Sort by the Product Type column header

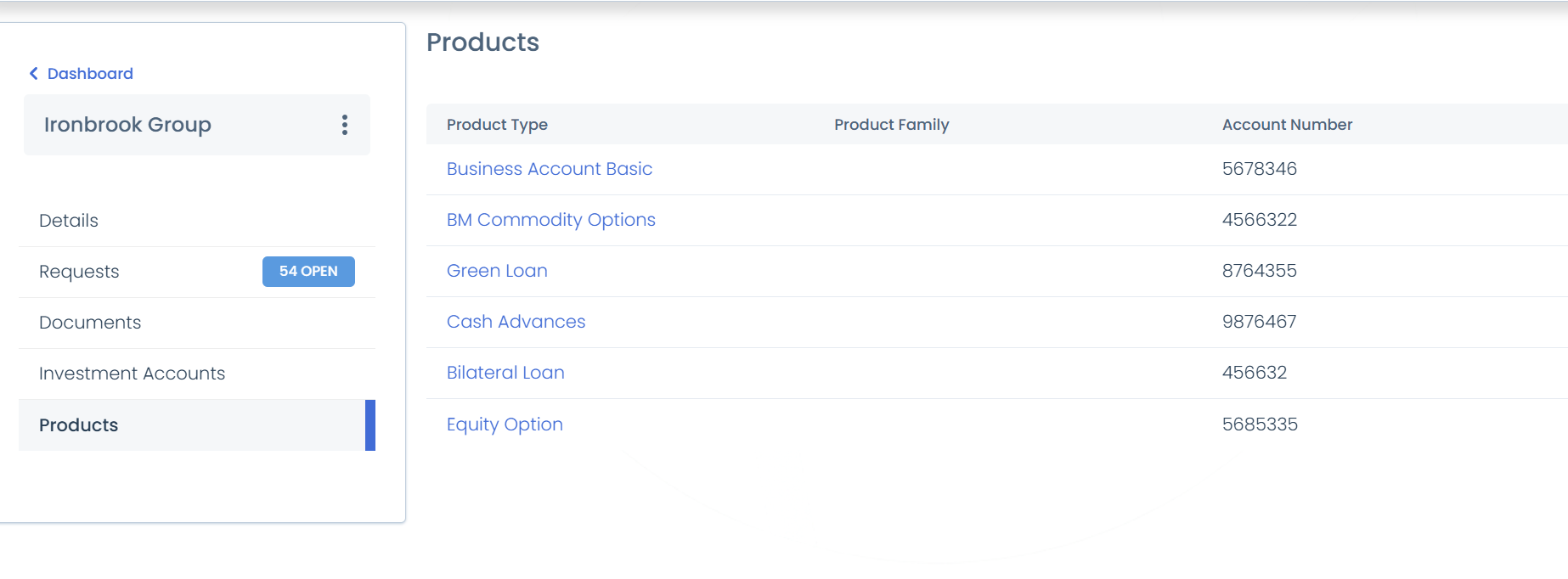[x=497, y=124]
